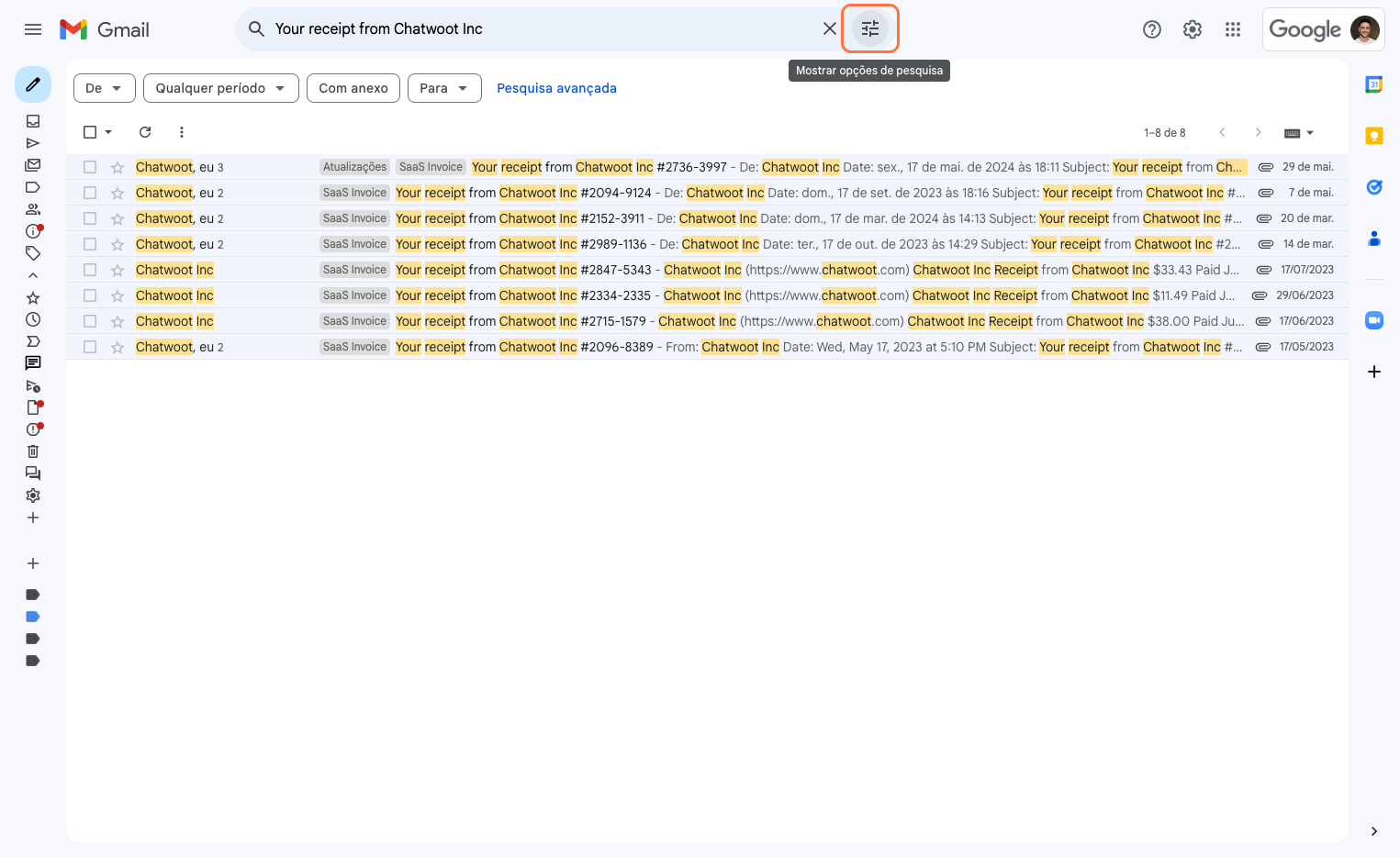The width and height of the screenshot is (1400, 857).
Task: Open the Qualquer período date dropdown
Action: click(221, 88)
